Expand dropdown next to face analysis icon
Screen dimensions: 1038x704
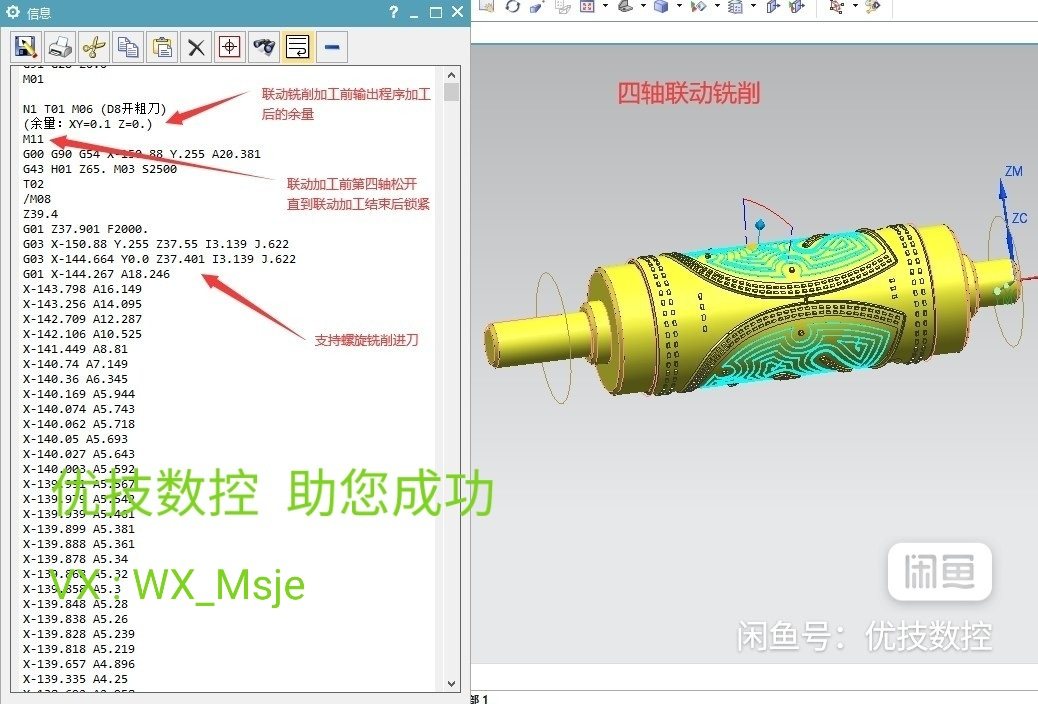point(717,6)
